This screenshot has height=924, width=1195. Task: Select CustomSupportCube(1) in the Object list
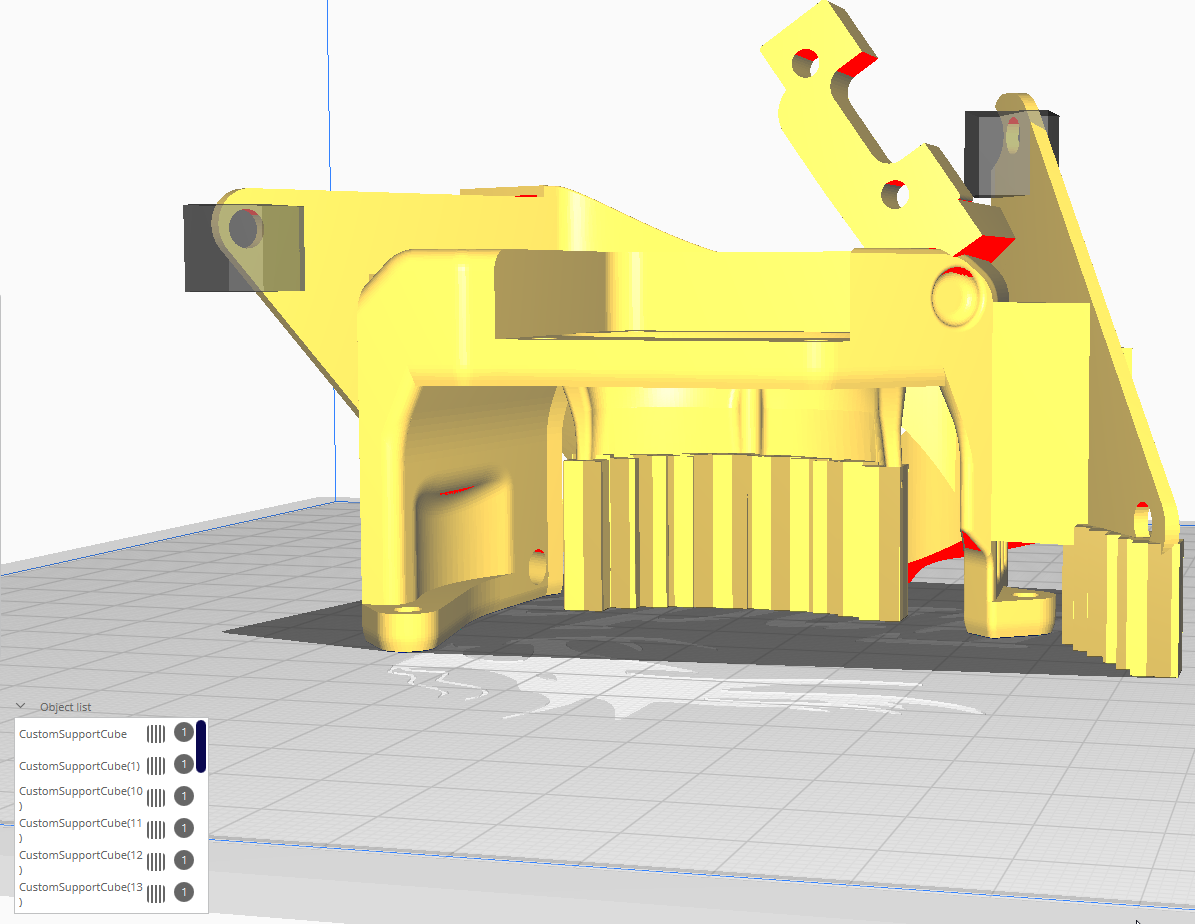click(x=78, y=765)
